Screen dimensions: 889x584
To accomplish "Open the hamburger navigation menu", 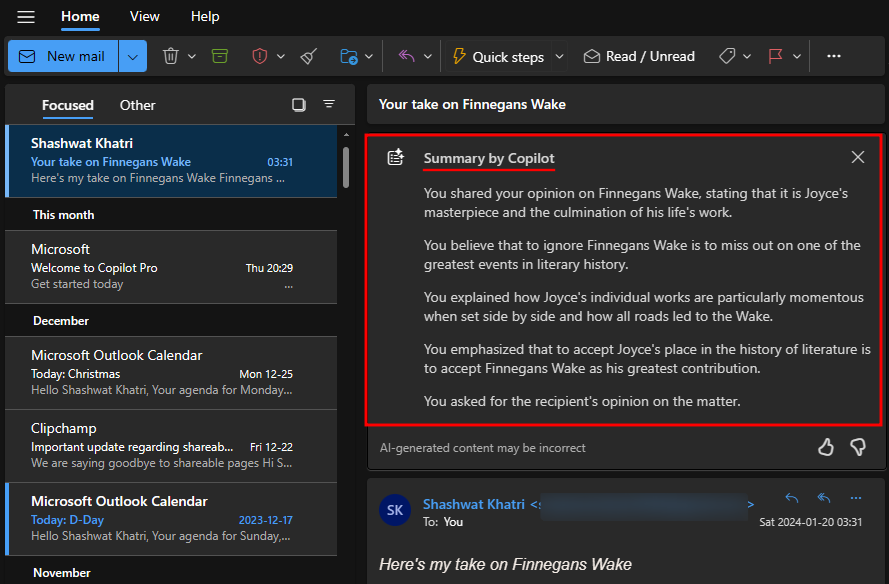I will (x=26, y=17).
